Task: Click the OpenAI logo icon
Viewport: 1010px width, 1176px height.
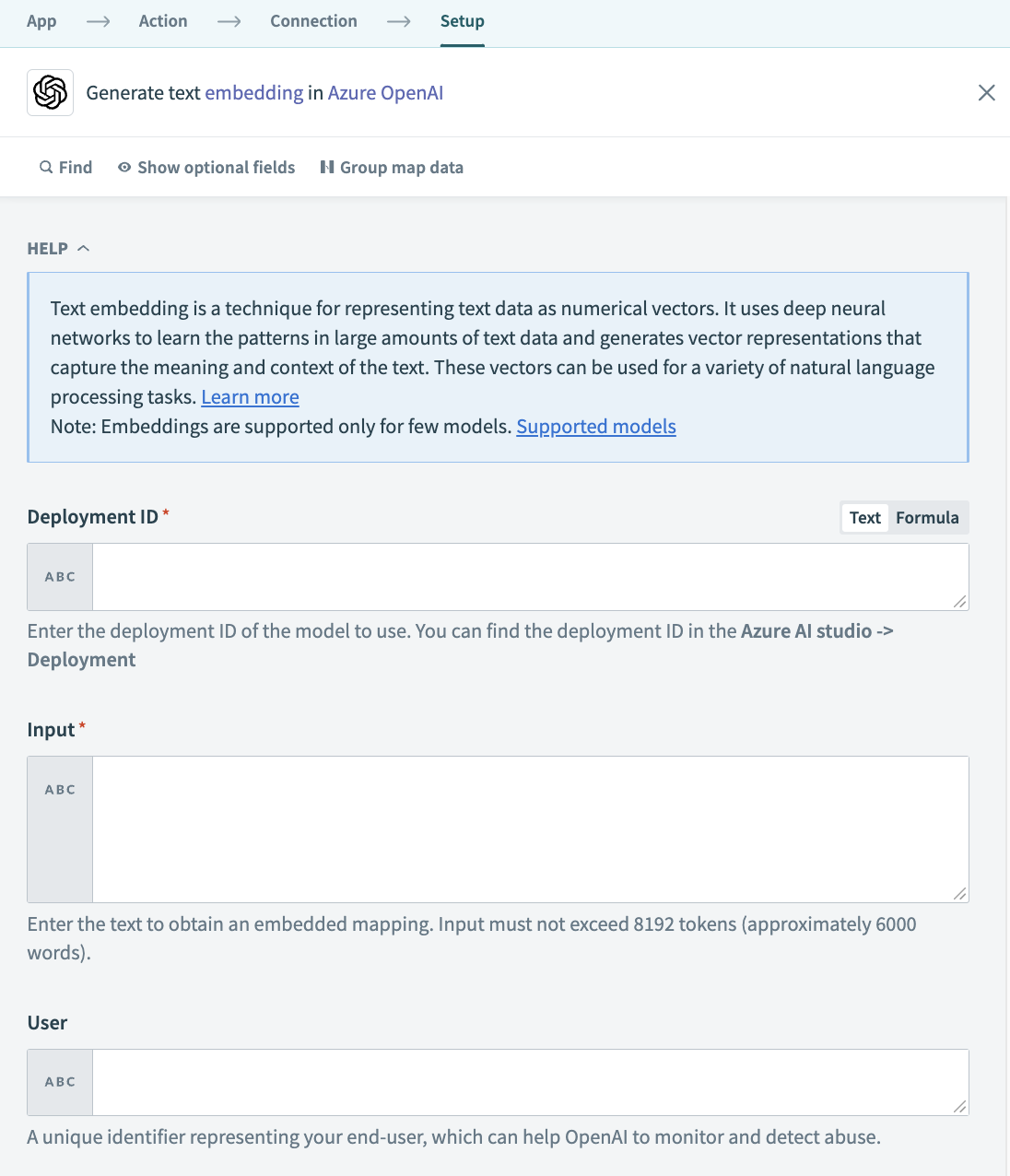Action: (50, 92)
